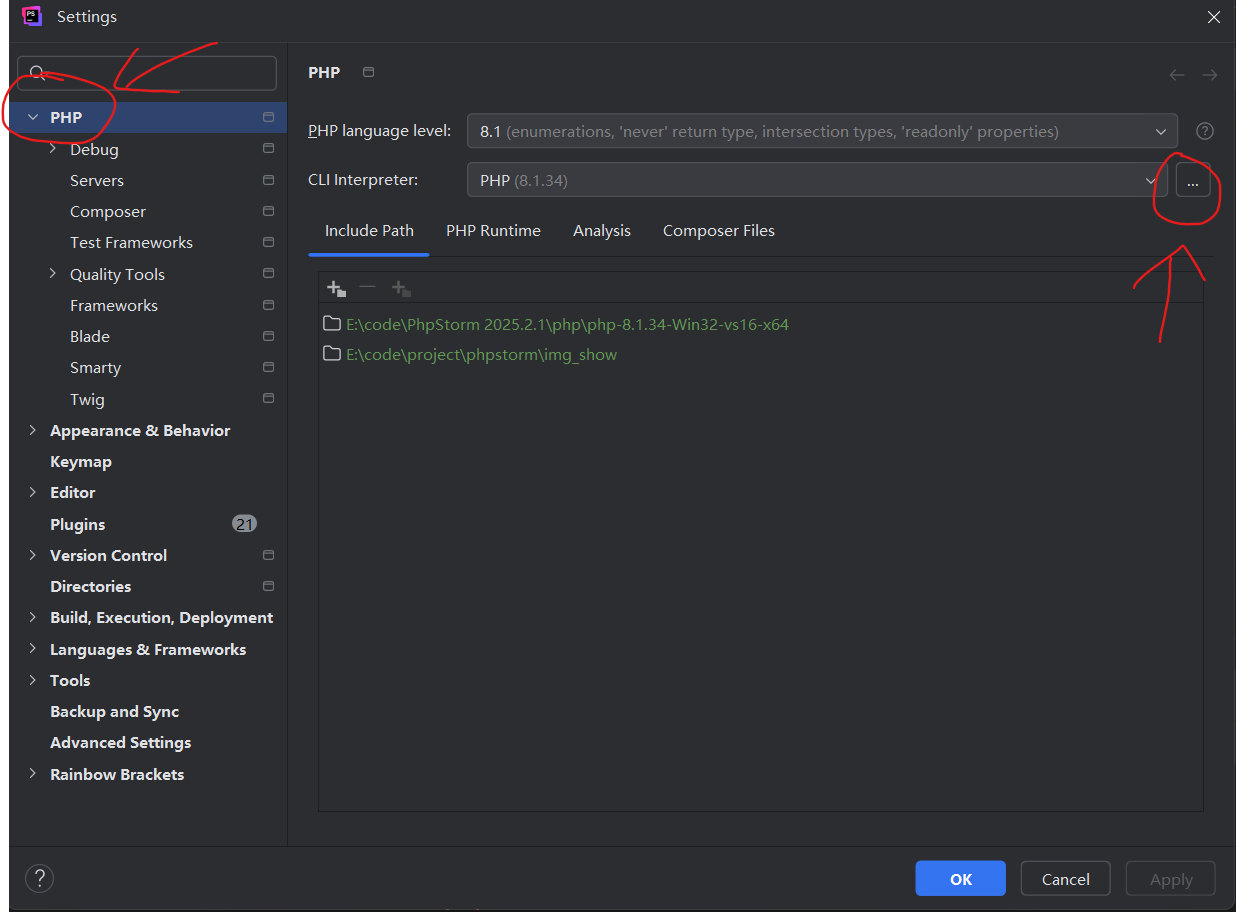
Task: Click the folder icon beside img_show path
Action: (332, 354)
